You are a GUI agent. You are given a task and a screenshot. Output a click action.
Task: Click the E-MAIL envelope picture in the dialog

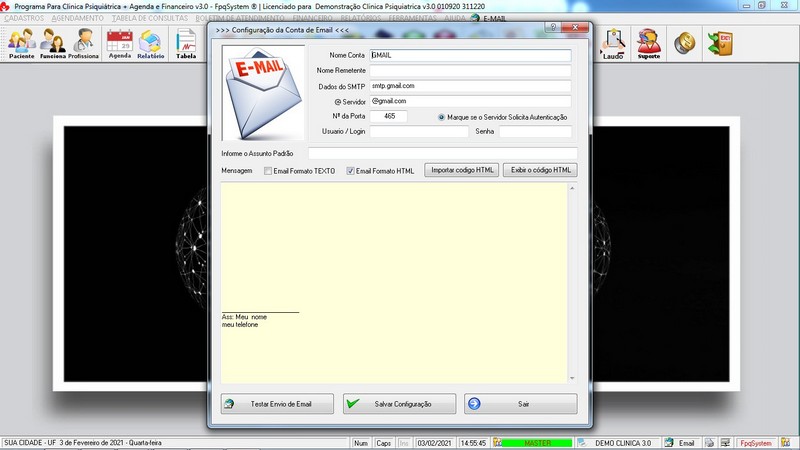(x=263, y=93)
